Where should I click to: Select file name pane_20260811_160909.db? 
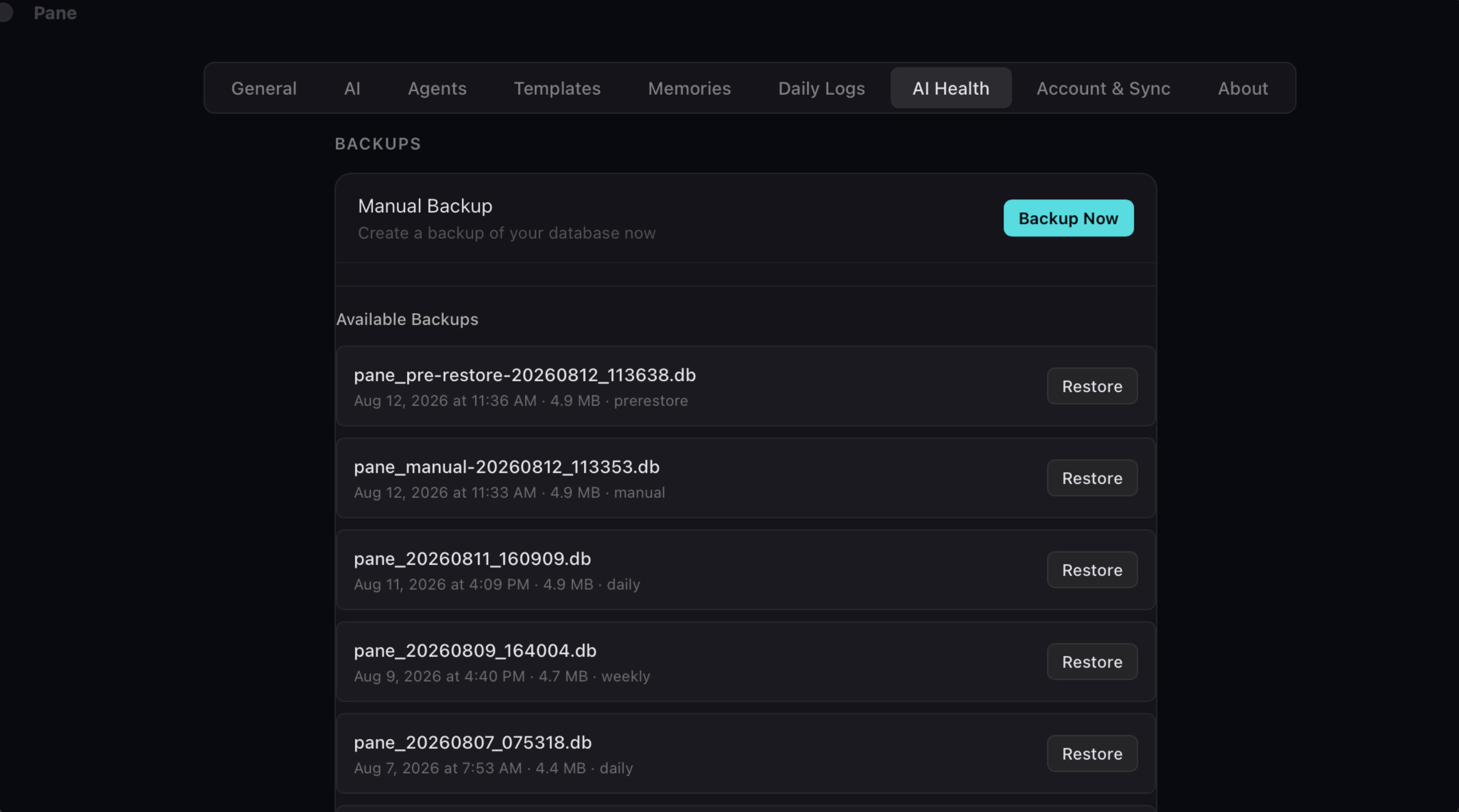pos(472,559)
